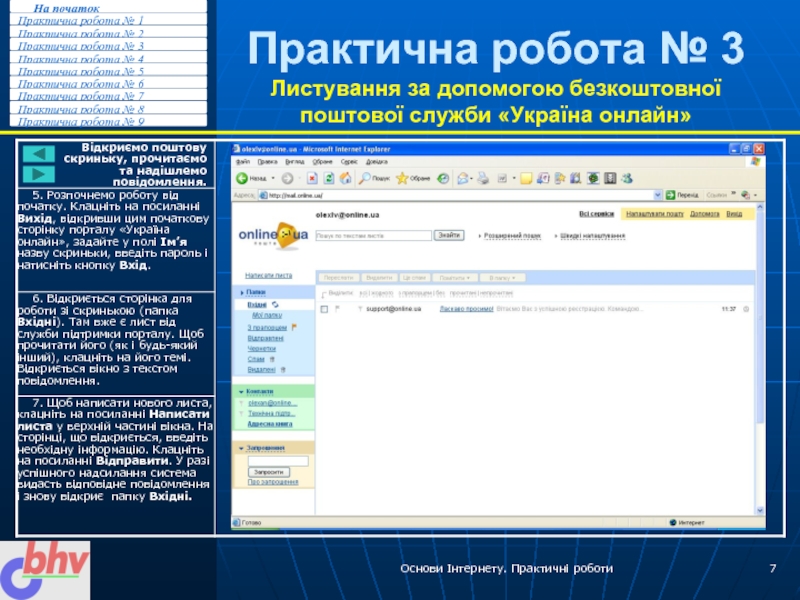
Task: Open the В папку dropdown button
Action: [x=503, y=278]
